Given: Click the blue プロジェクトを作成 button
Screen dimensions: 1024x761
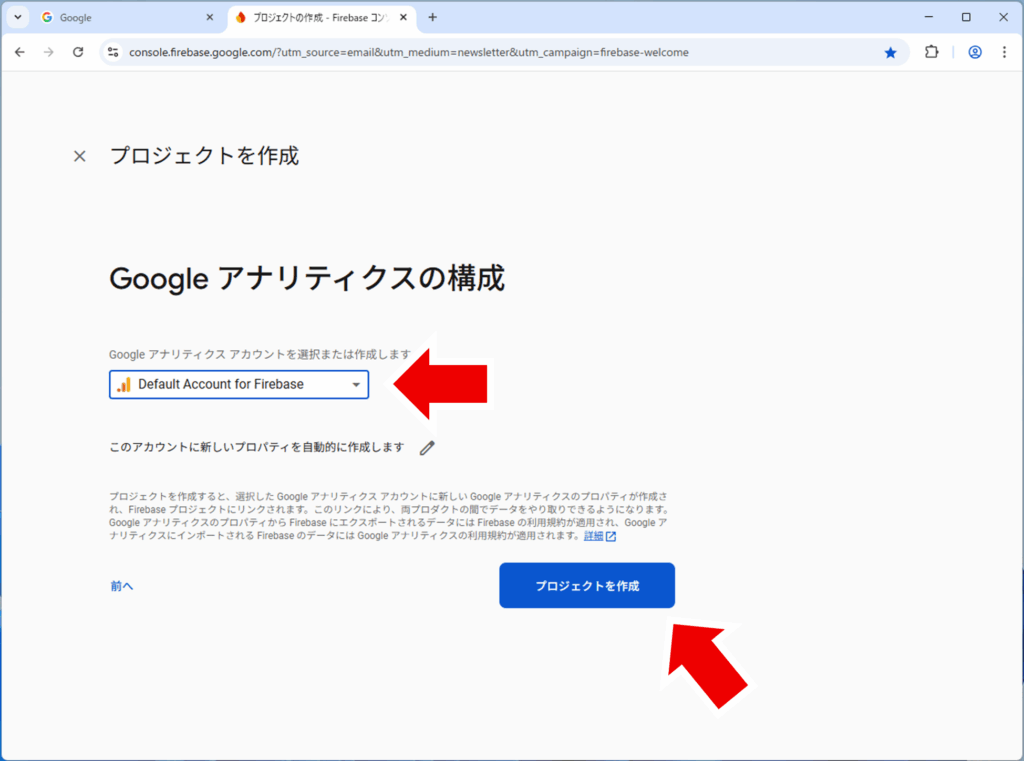Looking at the screenshot, I should [586, 585].
